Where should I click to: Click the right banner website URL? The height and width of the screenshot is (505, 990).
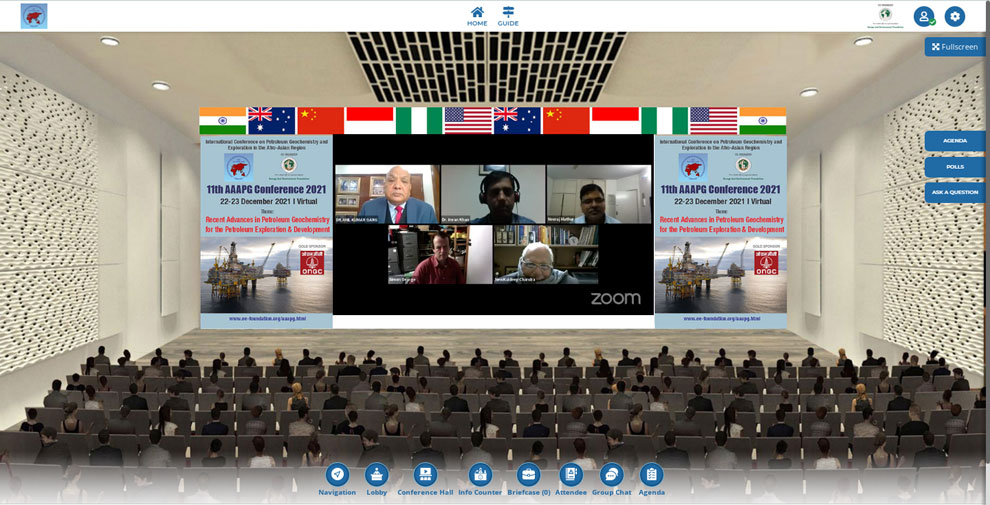pos(722,319)
